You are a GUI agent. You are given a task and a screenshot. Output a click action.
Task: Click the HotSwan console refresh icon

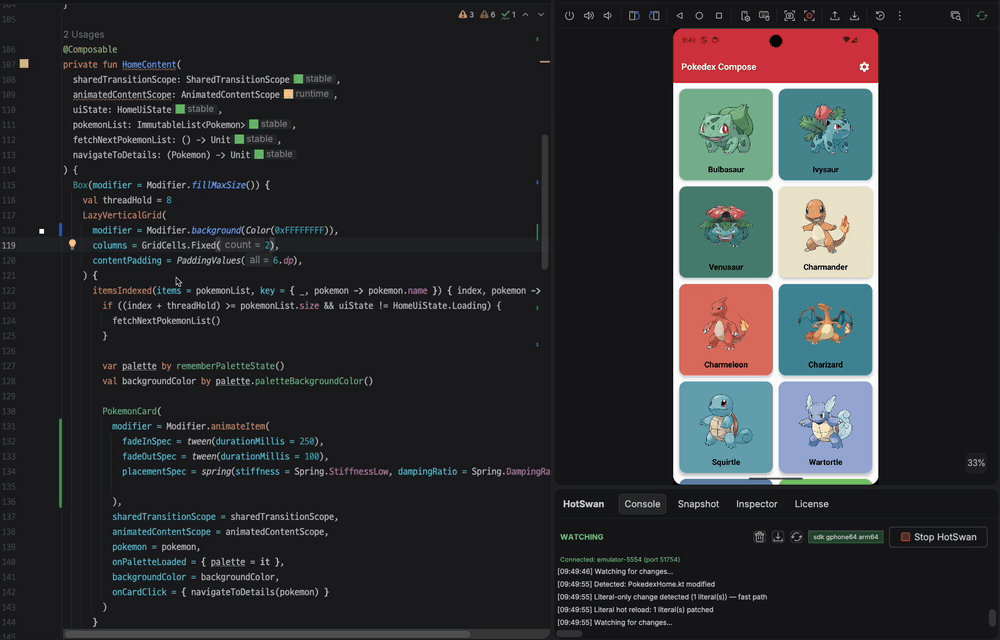click(x=797, y=537)
